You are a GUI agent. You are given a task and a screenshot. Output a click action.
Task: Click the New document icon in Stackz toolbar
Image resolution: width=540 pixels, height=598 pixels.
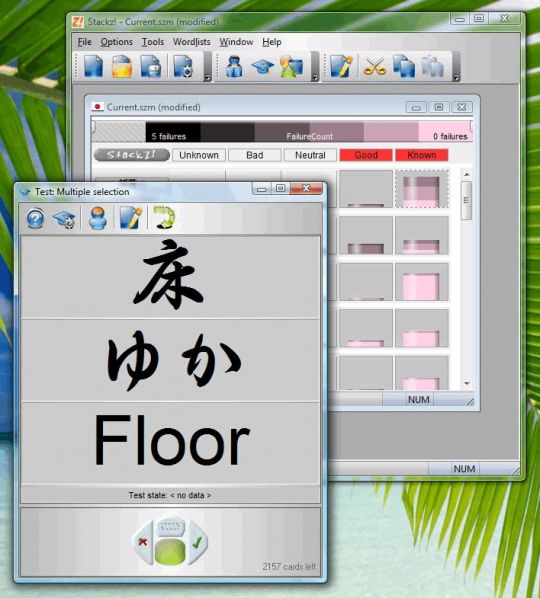point(93,66)
